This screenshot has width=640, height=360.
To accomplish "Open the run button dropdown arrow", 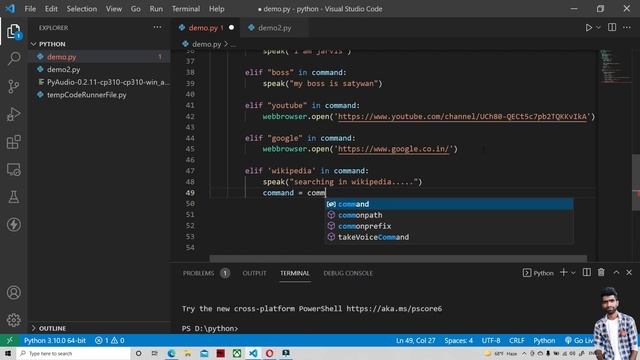I will (x=598, y=28).
